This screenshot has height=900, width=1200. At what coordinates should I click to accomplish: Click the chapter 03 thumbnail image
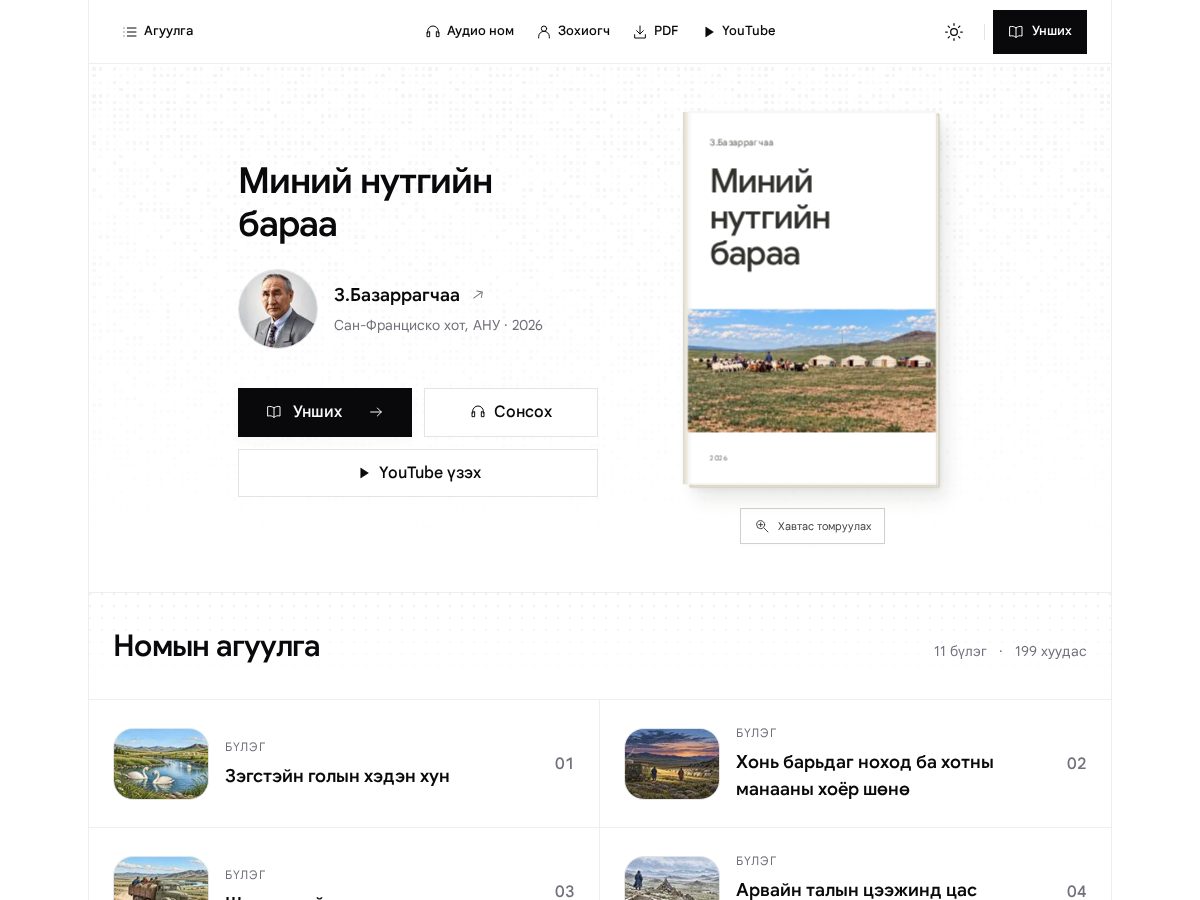point(161,878)
